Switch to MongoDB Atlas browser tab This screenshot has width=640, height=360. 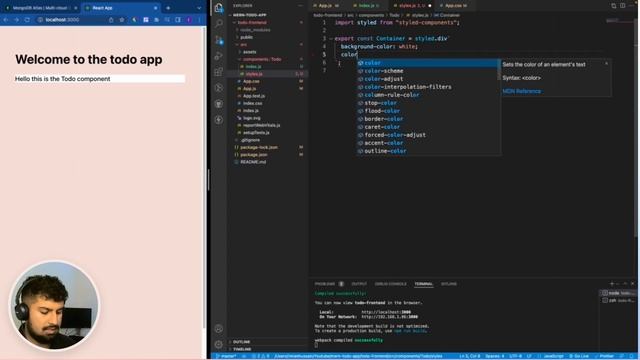coord(40,8)
